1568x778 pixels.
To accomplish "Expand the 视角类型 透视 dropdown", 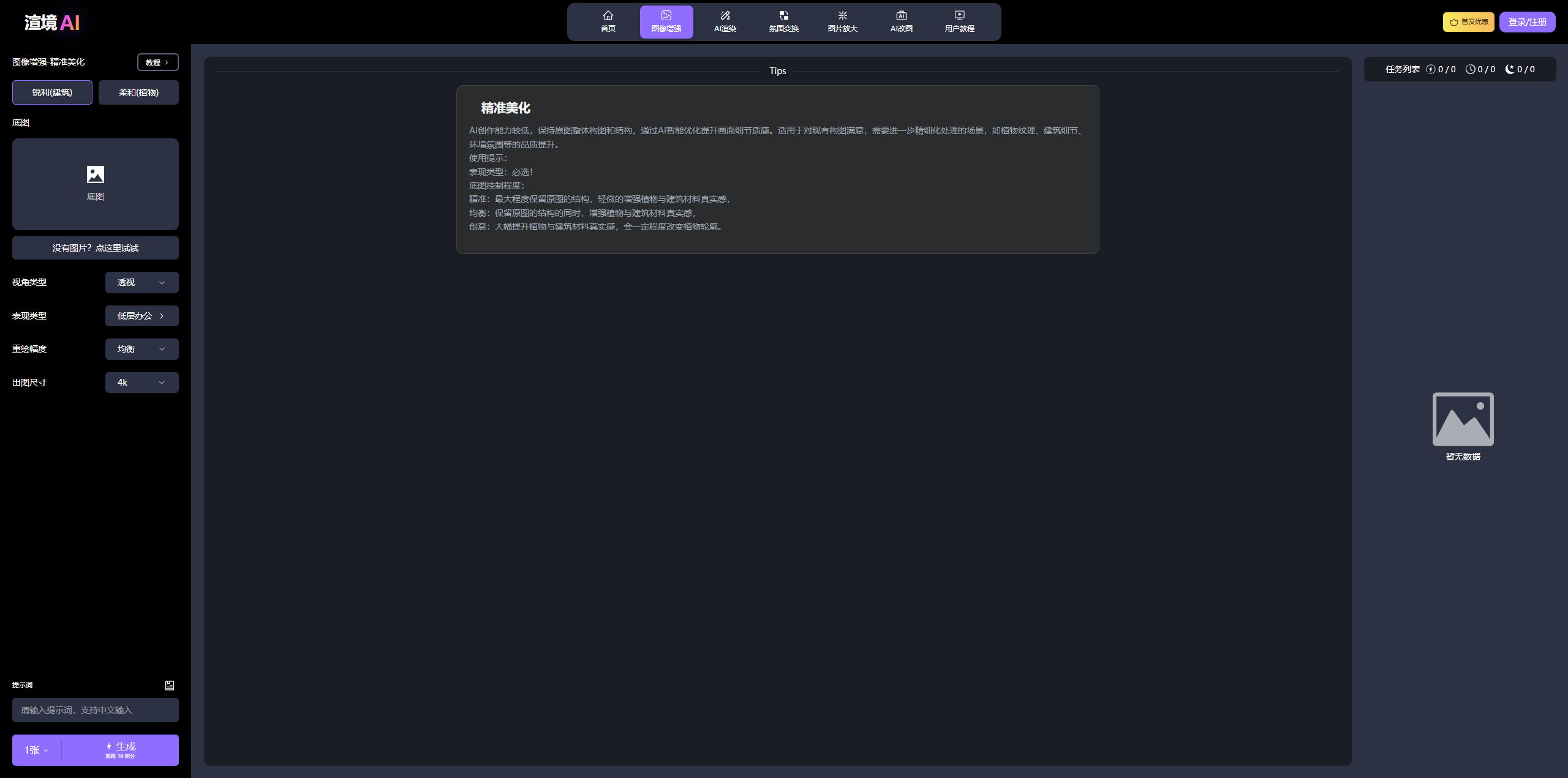I will click(141, 282).
